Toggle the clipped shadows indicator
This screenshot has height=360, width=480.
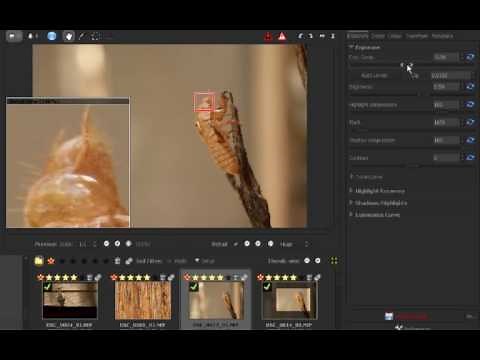[x=268, y=36]
